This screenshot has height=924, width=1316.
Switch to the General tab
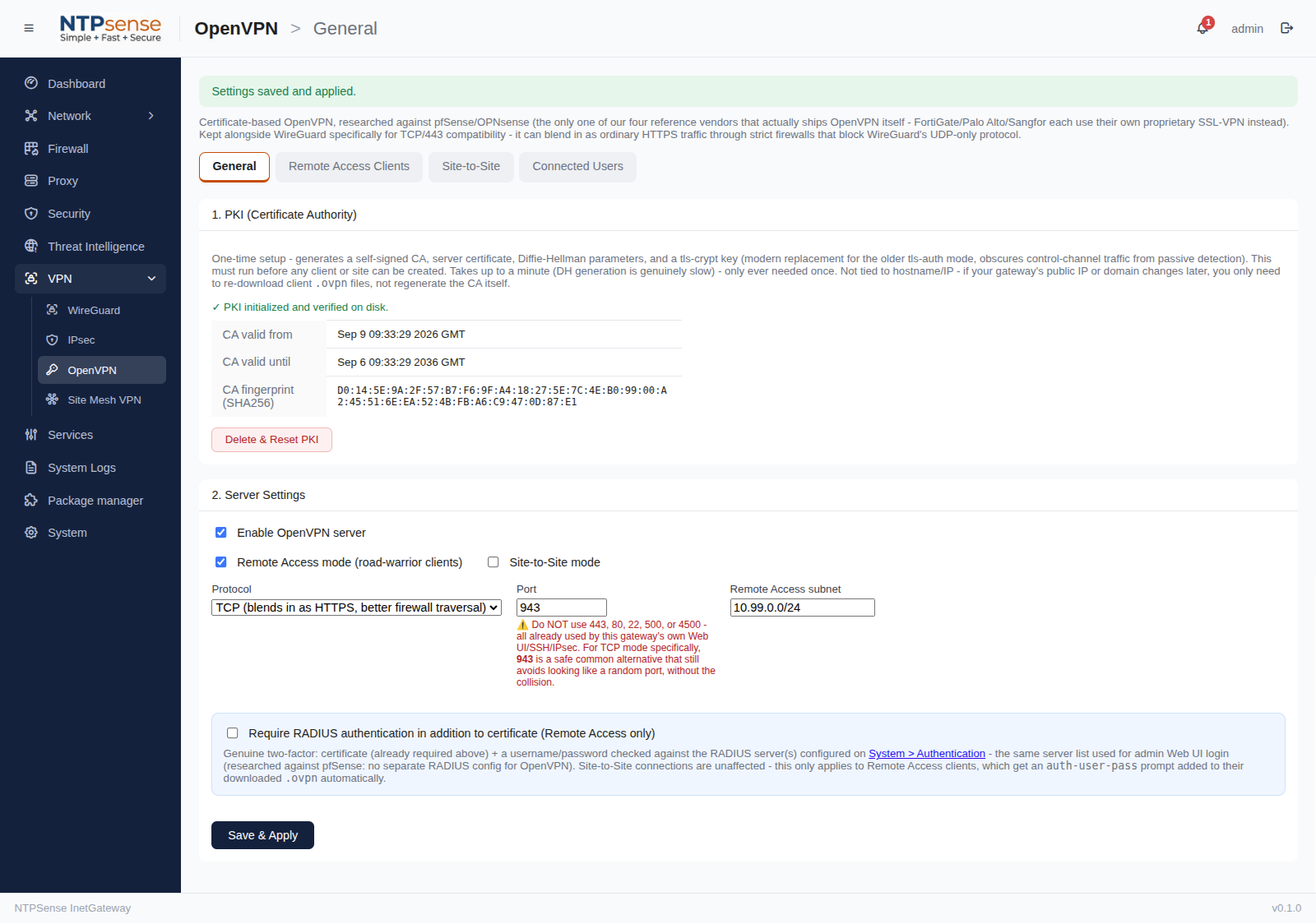tap(234, 167)
